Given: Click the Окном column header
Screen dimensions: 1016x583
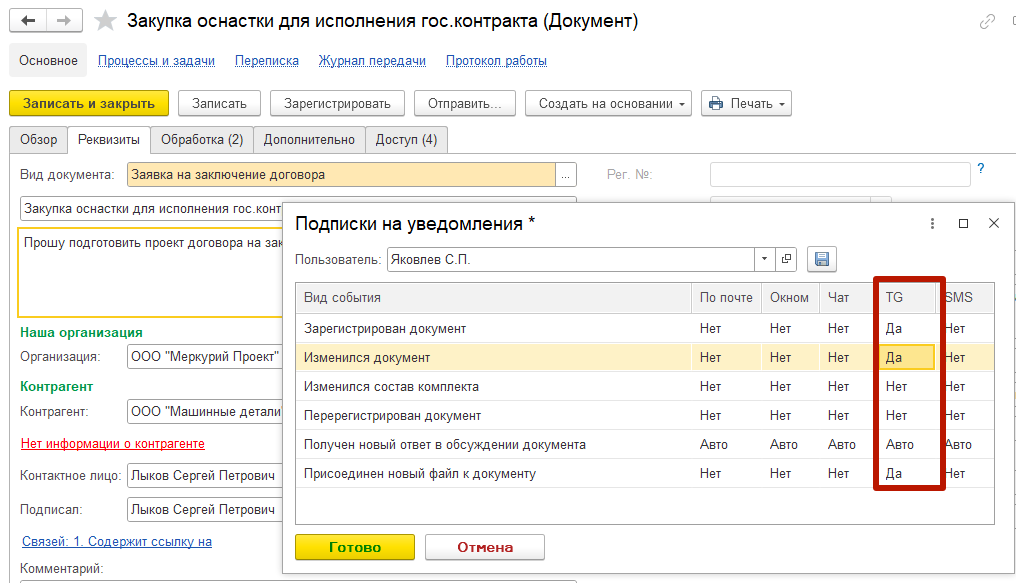Looking at the screenshot, I should click(x=790, y=298).
